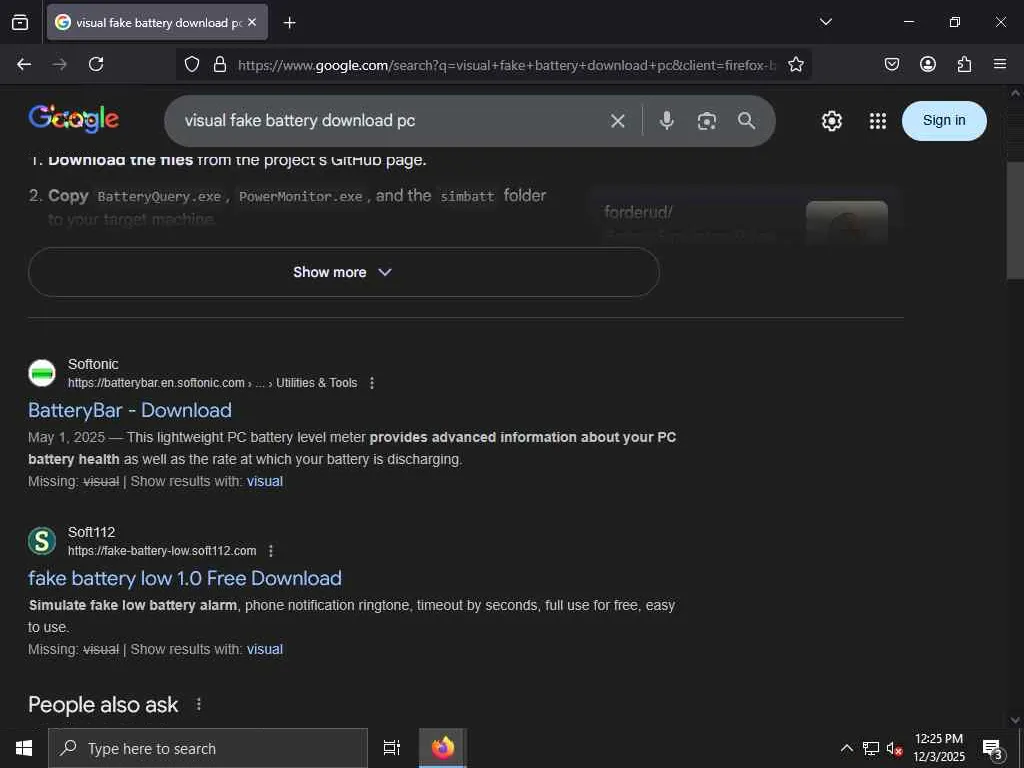The image size is (1024, 768).
Task: Open Google quick settings gear
Action: 831,121
